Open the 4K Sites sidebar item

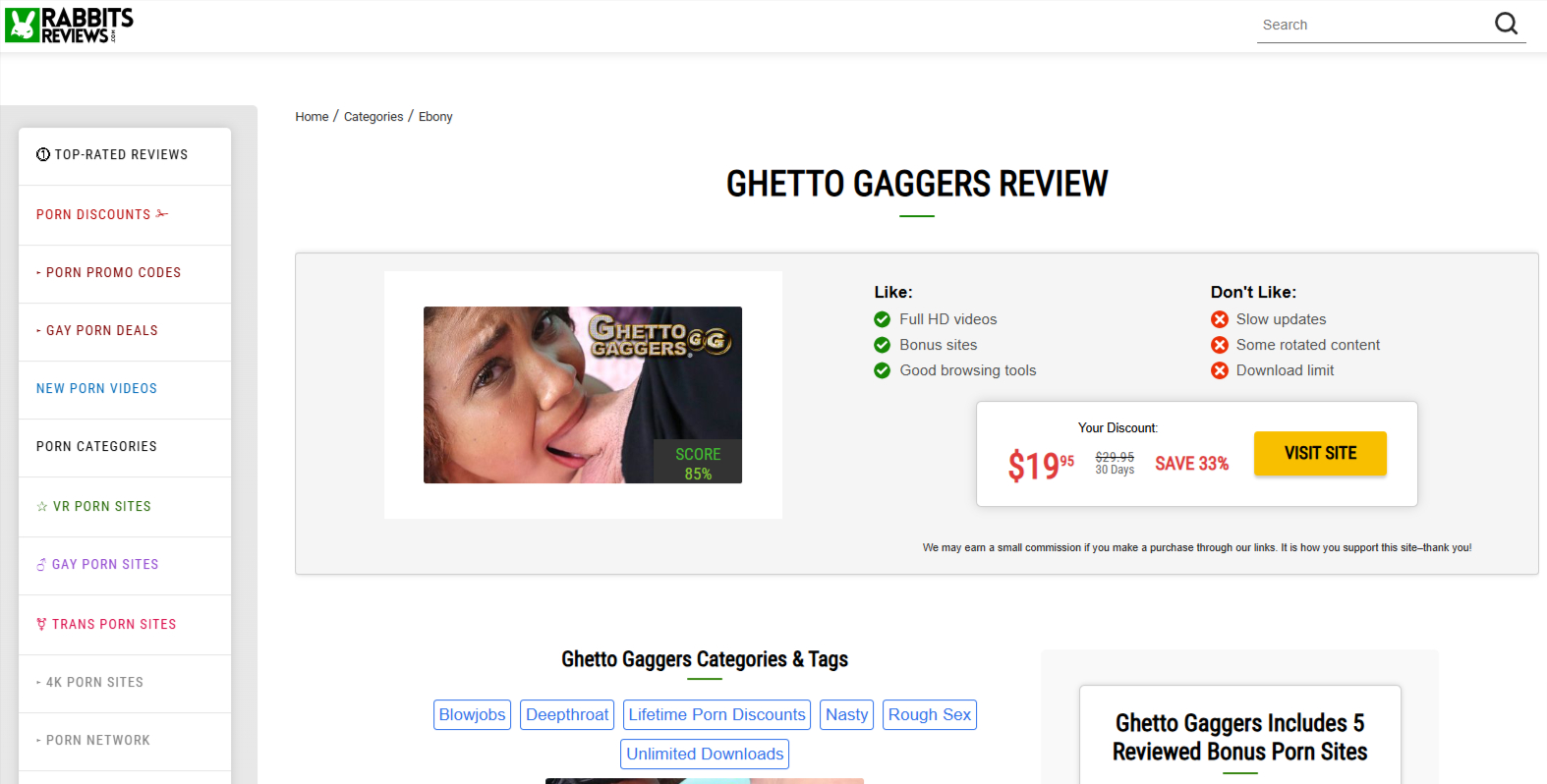pyautogui.click(x=125, y=683)
